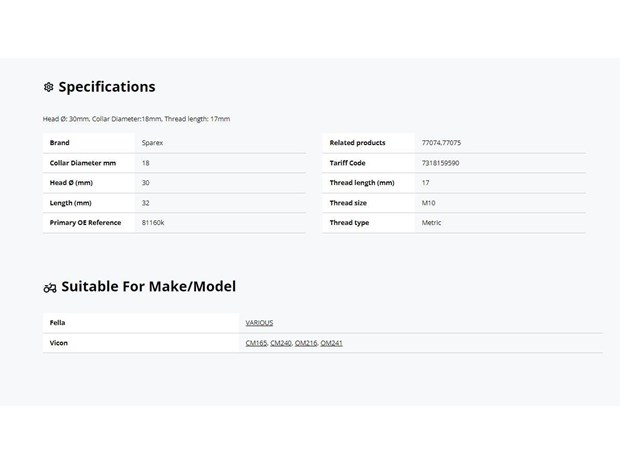This screenshot has width=620, height=465.
Task: Click the Head Ø (mm) row label
Action: [x=71, y=183]
